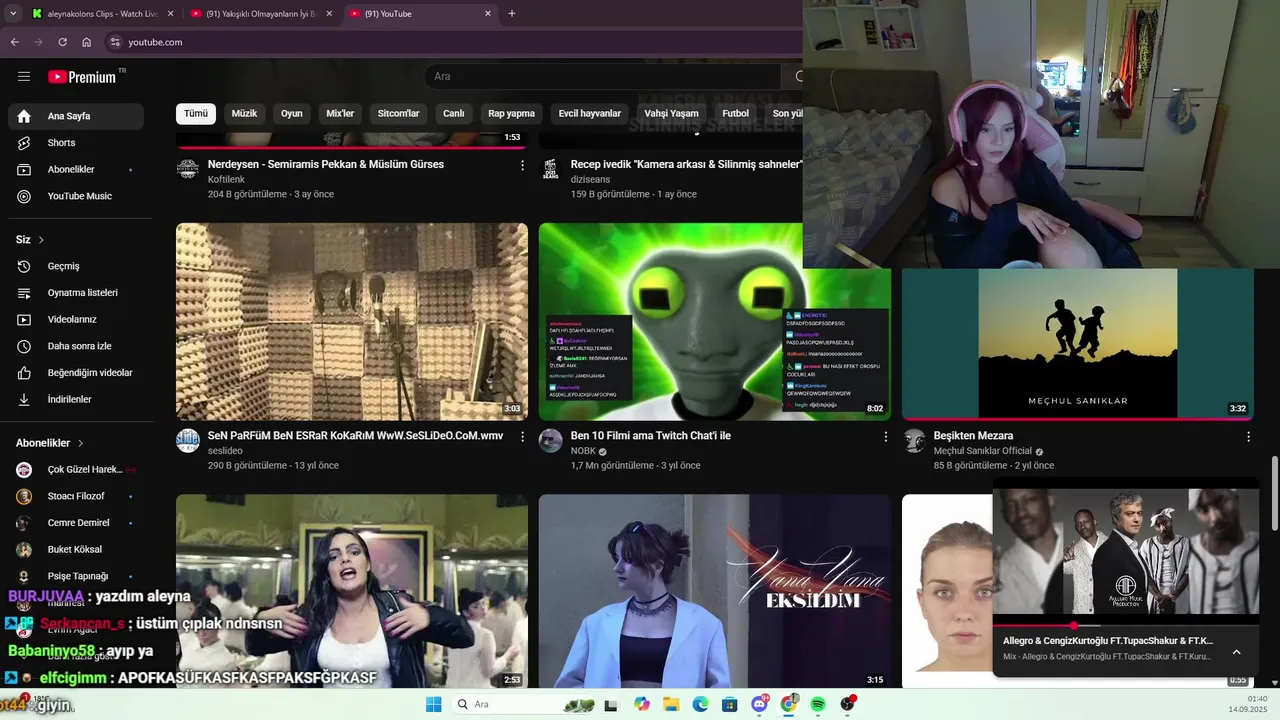Open OBS Studio from taskbar
Screen dimensions: 1280x720
(x=847, y=704)
